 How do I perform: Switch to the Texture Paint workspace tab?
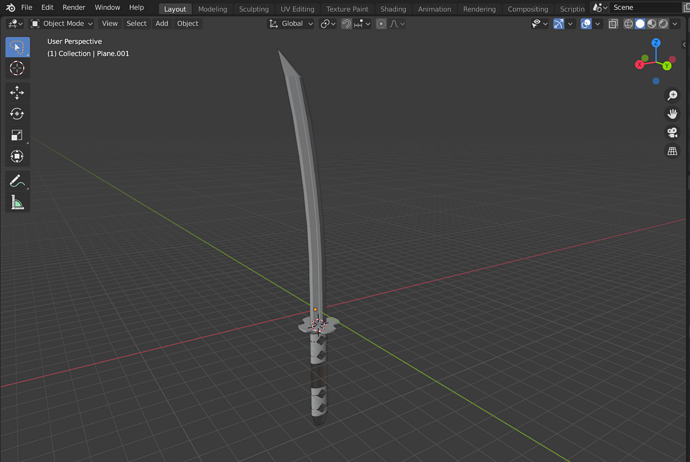point(347,9)
